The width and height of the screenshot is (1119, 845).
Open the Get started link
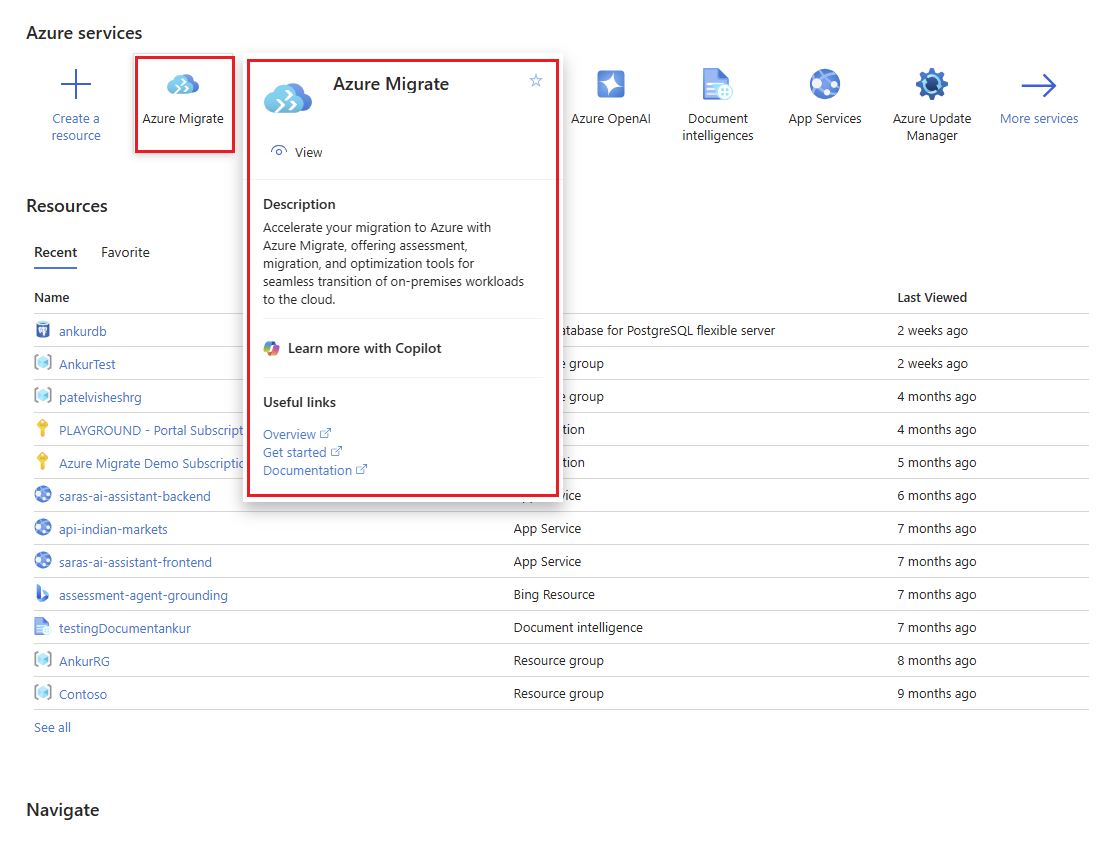click(x=303, y=452)
